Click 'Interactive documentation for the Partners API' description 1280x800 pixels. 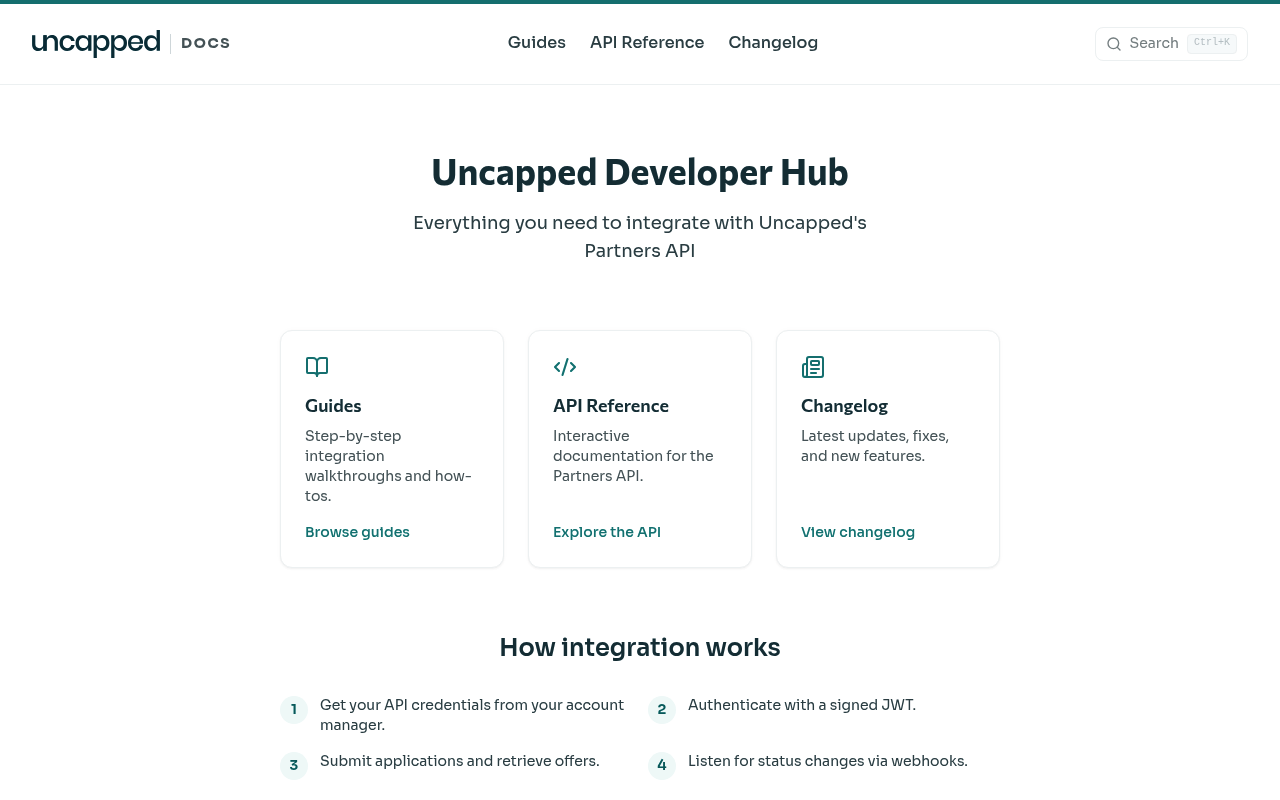point(633,456)
